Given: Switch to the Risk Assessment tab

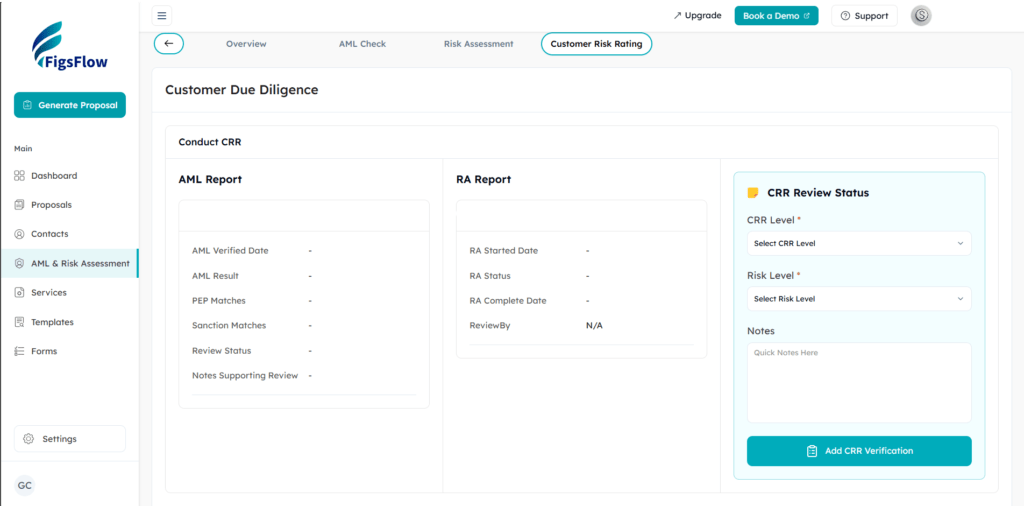Looking at the screenshot, I should [479, 44].
